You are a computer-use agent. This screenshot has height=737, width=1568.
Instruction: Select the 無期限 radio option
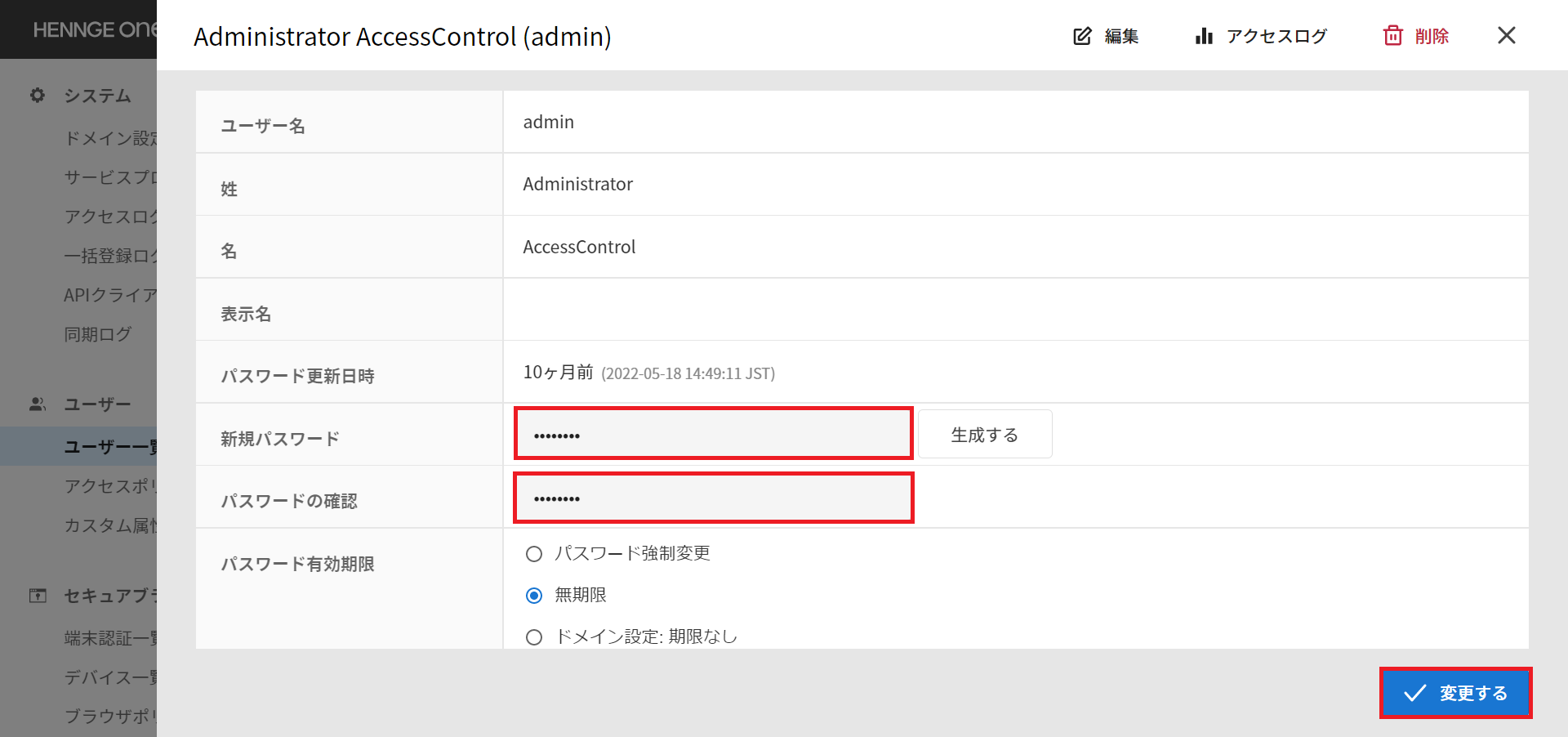pyautogui.click(x=534, y=596)
